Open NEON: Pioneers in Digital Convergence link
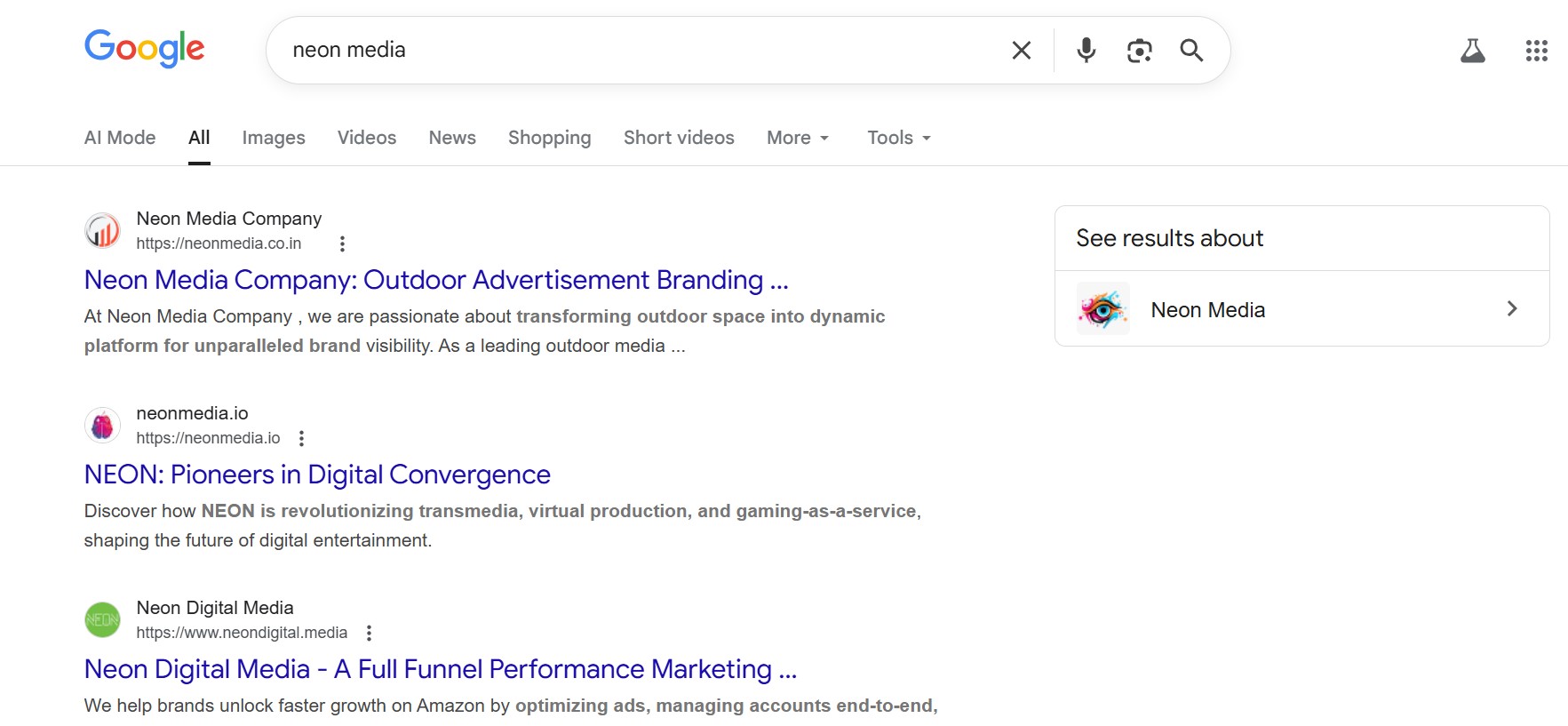 [317, 475]
